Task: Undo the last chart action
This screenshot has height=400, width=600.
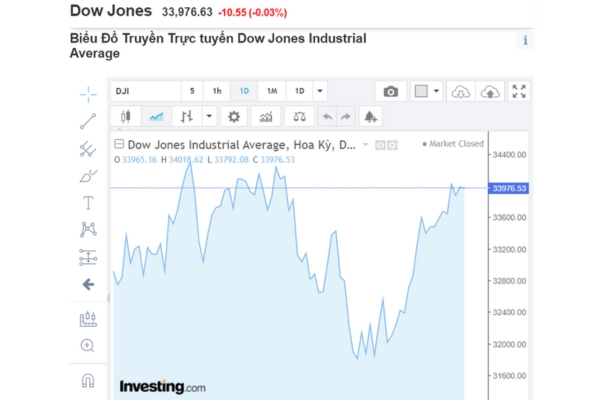Action: [326, 116]
